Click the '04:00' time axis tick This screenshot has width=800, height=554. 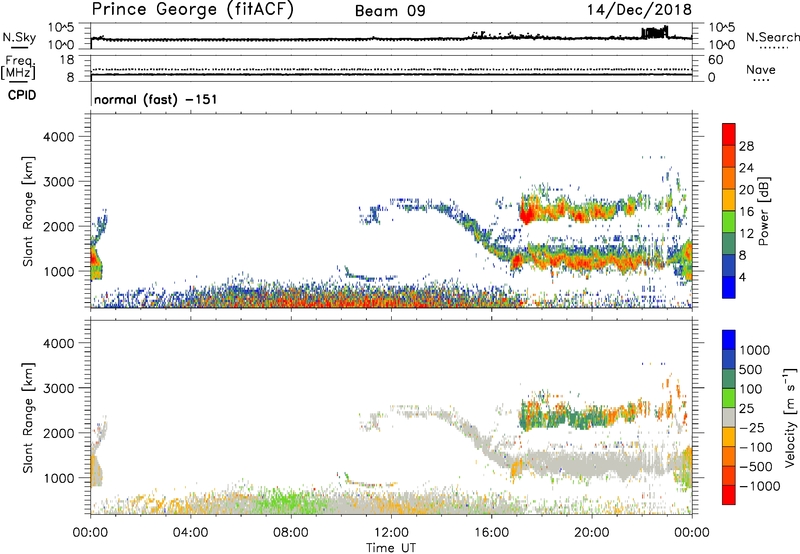click(x=190, y=532)
